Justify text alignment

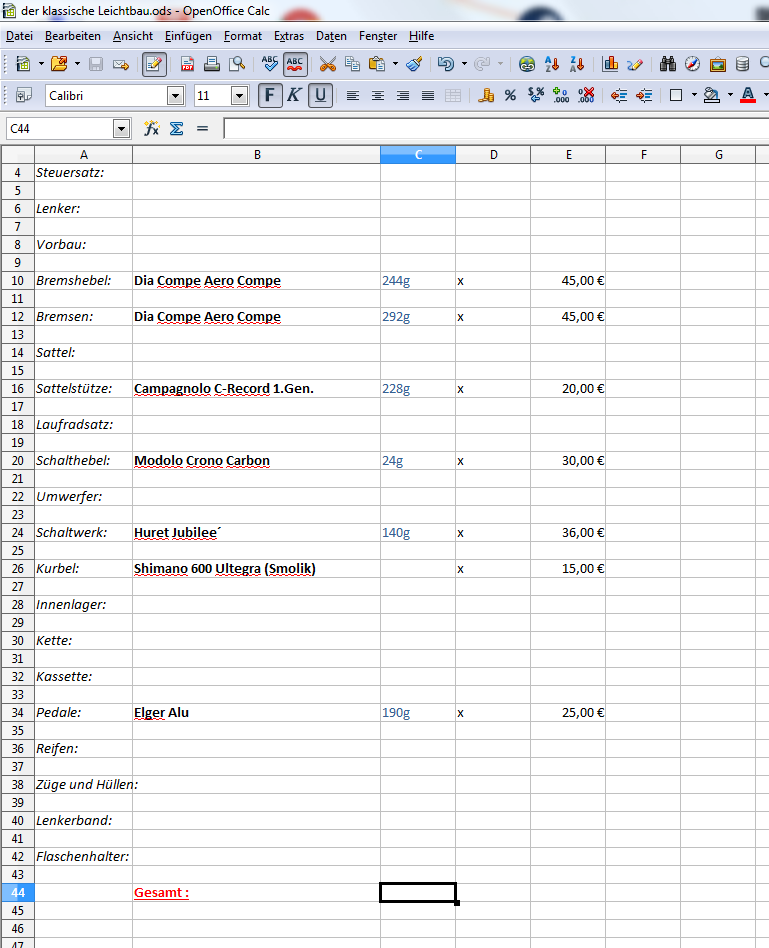[x=427, y=96]
